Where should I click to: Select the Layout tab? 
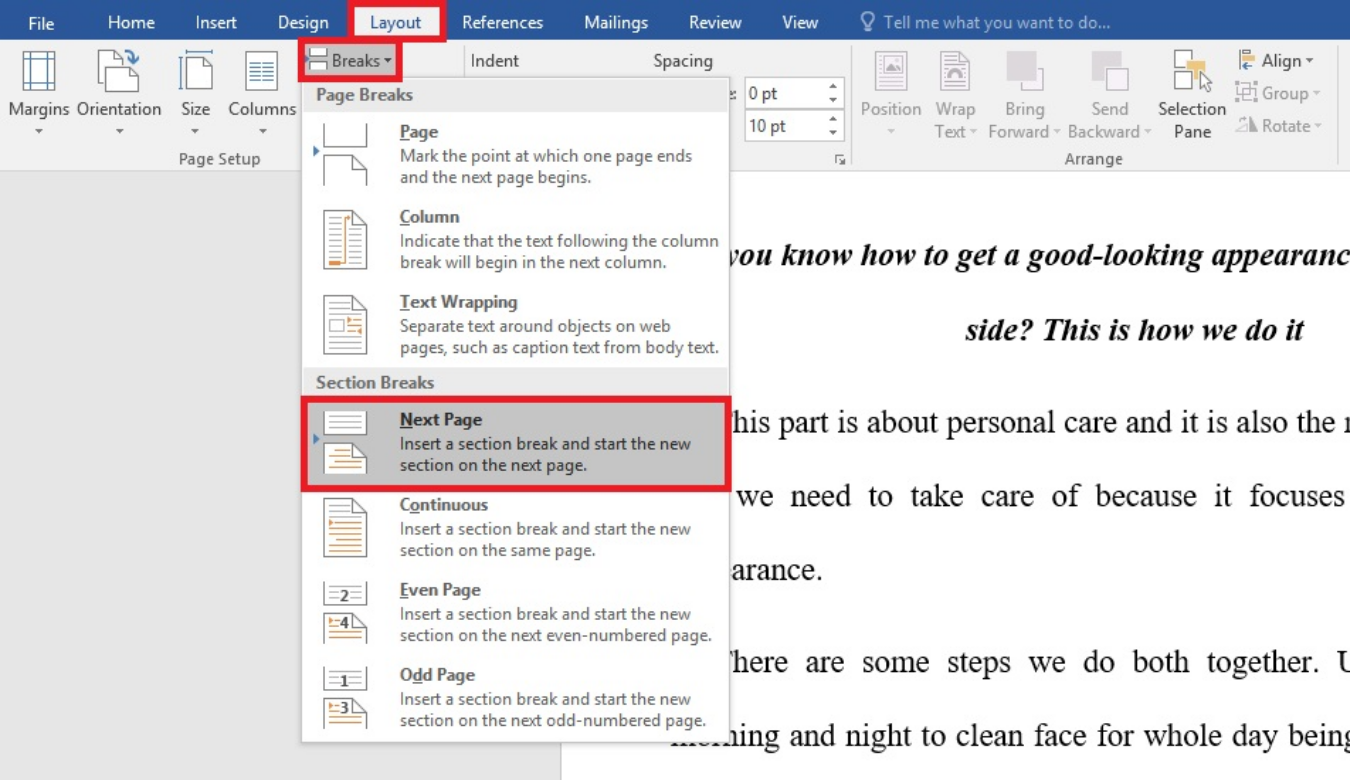[x=395, y=22]
